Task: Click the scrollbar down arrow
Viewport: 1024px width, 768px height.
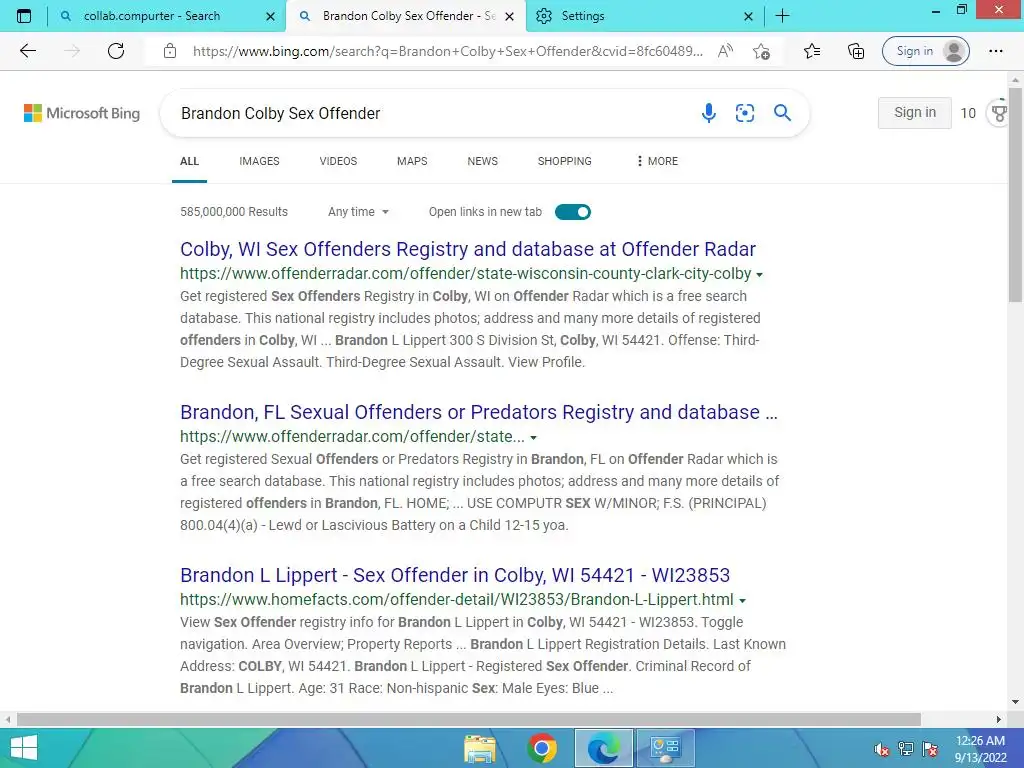Action: [x=1015, y=702]
